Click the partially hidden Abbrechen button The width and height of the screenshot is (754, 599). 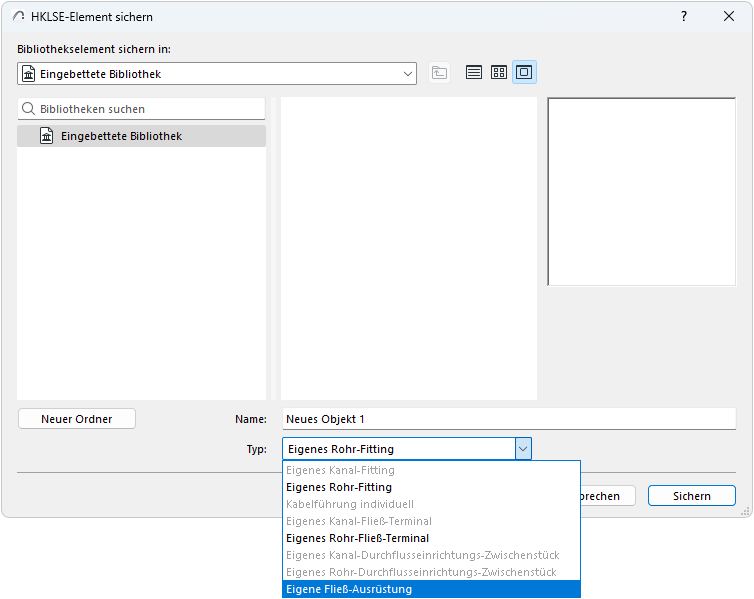coord(608,496)
